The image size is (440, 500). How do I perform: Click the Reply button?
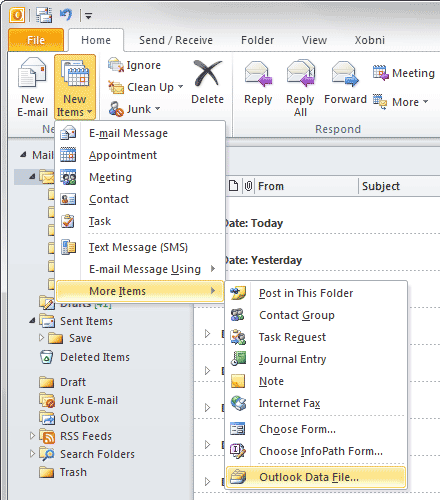tap(258, 82)
